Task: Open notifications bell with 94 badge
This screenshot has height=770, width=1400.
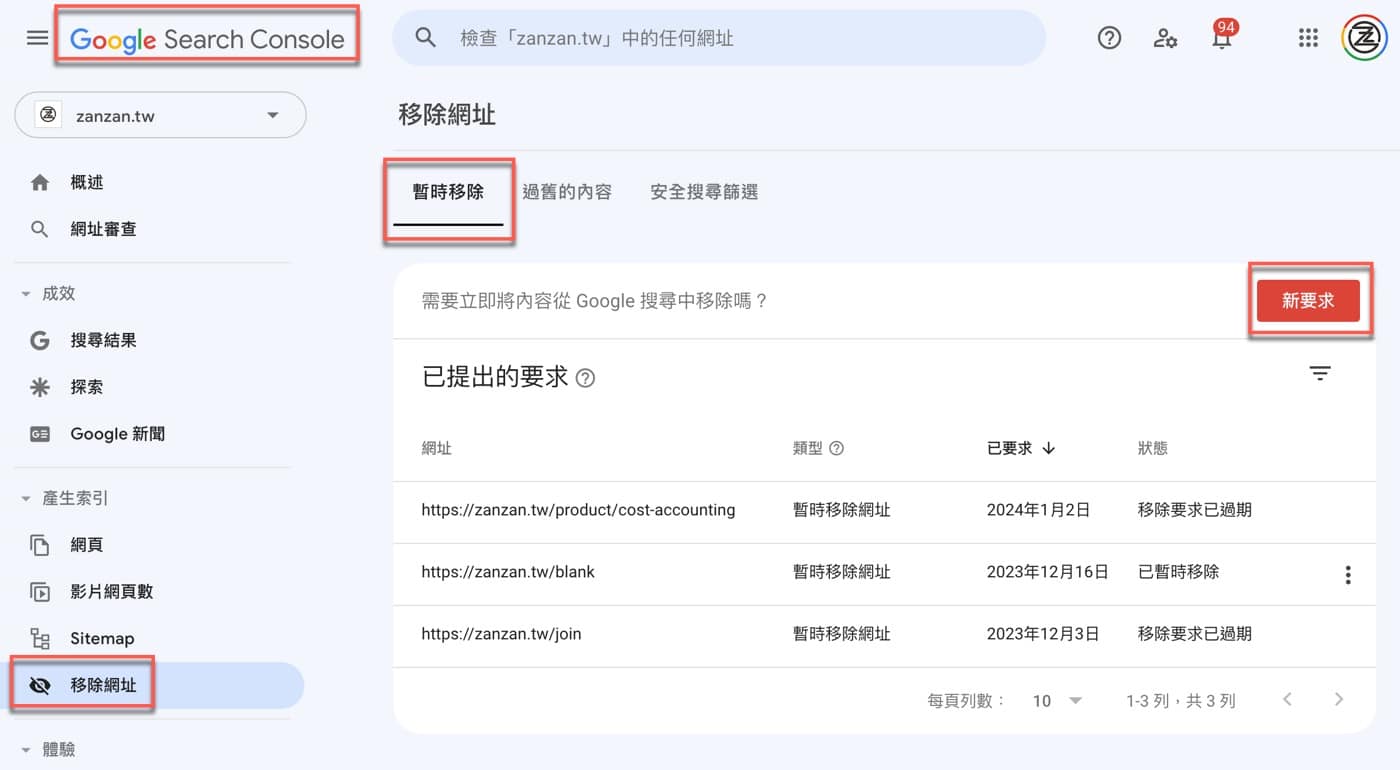Action: pos(1222,36)
